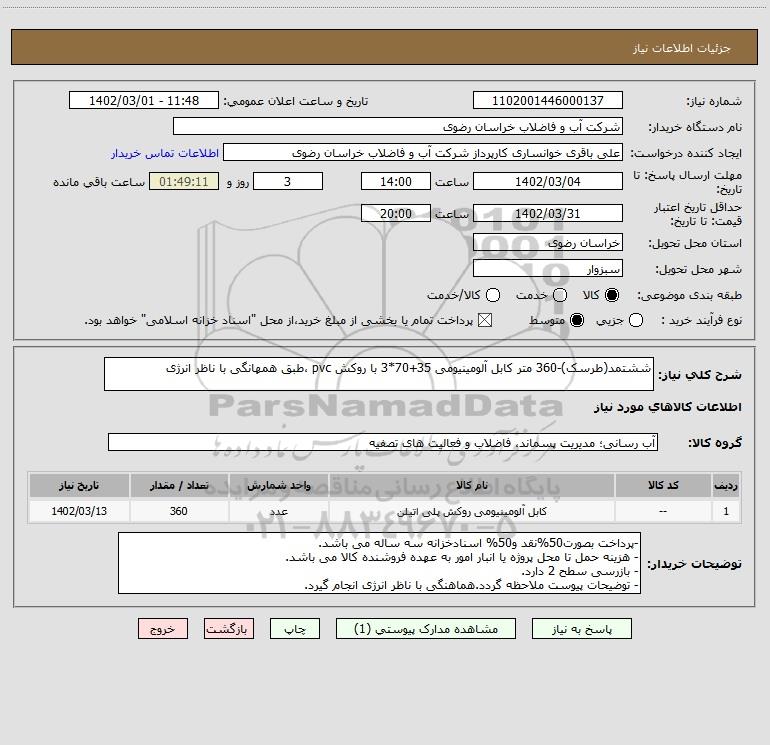Click the unit cell عدد

278,511
